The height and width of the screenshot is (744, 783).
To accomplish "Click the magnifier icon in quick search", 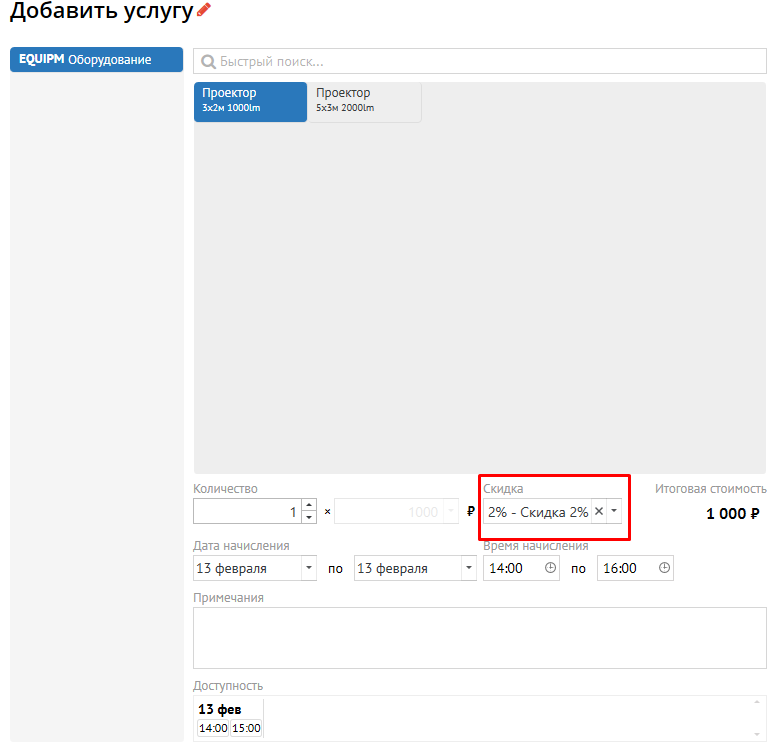I will point(208,61).
